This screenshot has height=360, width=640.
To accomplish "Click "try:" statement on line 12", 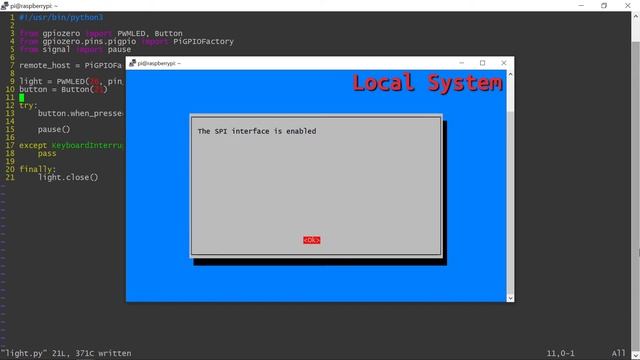I will [28, 105].
